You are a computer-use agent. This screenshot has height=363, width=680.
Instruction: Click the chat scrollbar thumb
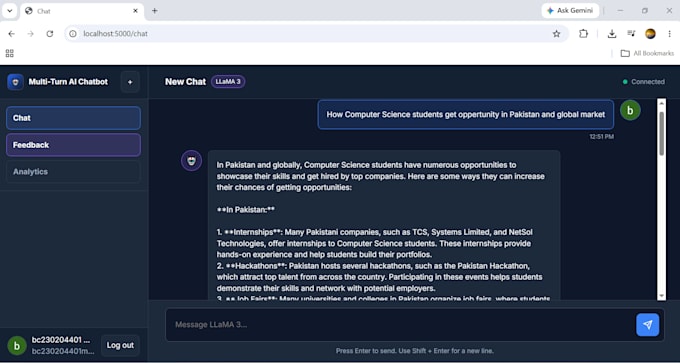661,134
